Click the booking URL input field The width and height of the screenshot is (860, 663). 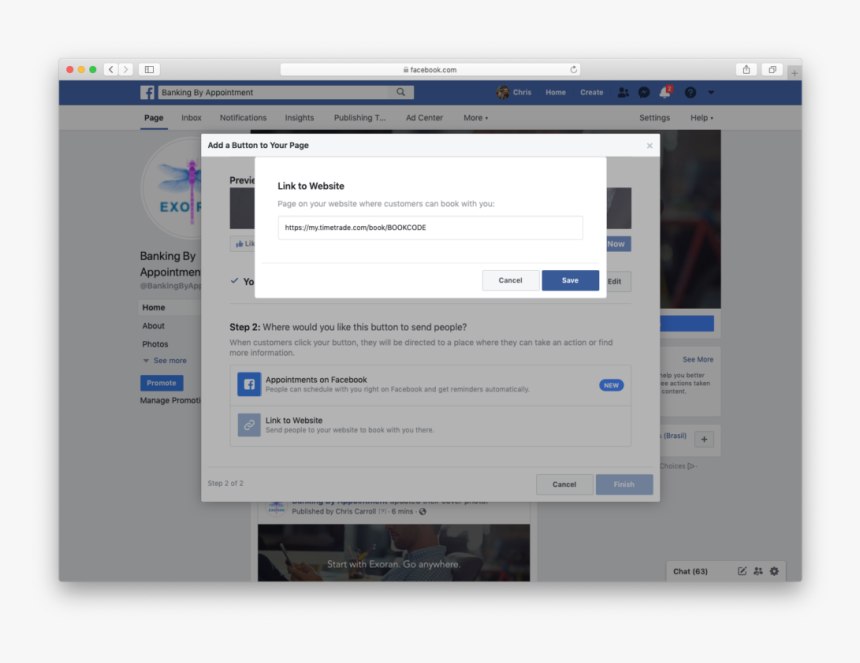coord(430,227)
